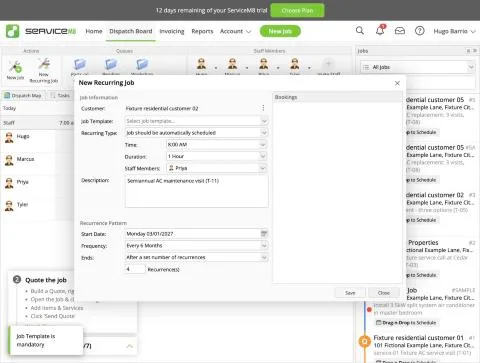Save the recurring job

coord(350,293)
